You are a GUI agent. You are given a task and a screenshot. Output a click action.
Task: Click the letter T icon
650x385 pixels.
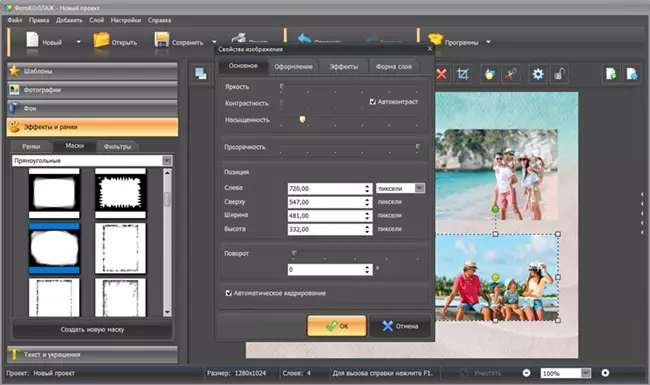14,354
